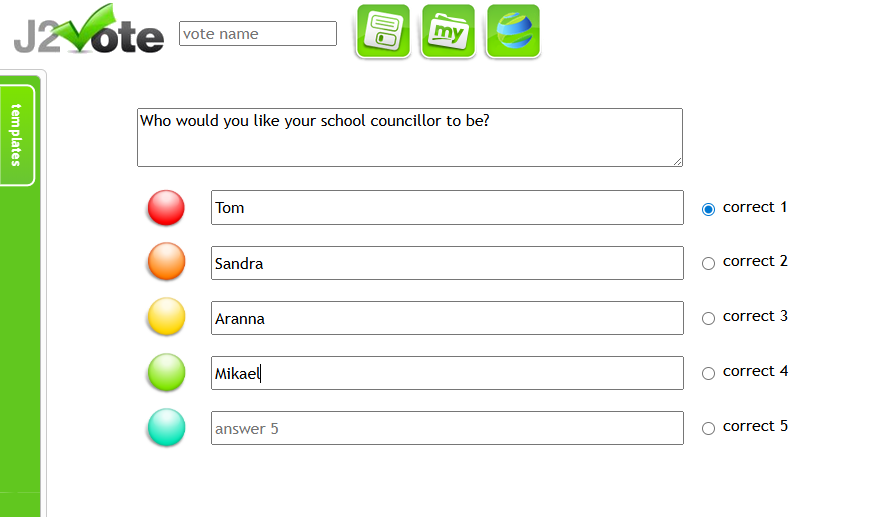Click the green ball next to Mikael
The width and height of the screenshot is (895, 517).
tap(166, 372)
